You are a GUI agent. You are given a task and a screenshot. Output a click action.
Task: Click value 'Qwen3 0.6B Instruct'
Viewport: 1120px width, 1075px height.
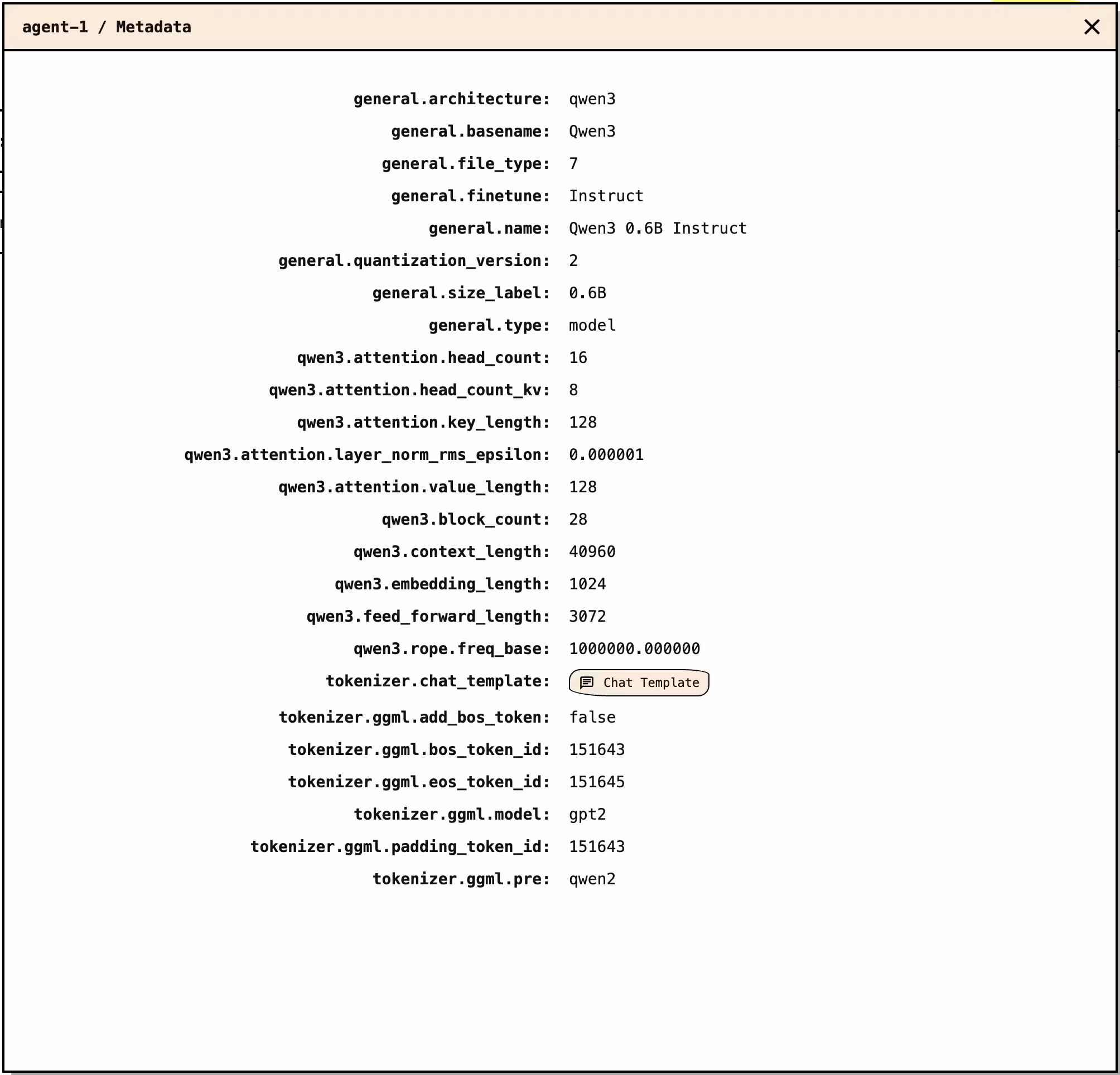(x=658, y=229)
